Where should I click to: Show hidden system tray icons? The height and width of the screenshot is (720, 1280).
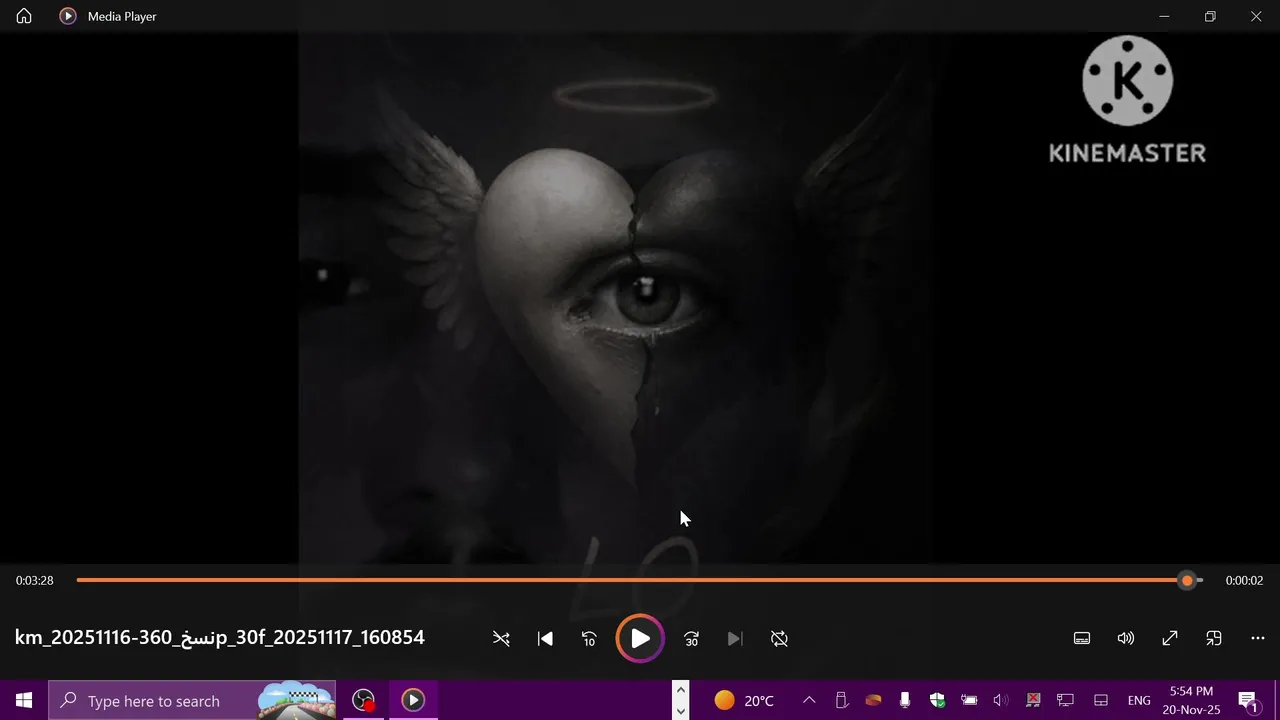(809, 700)
